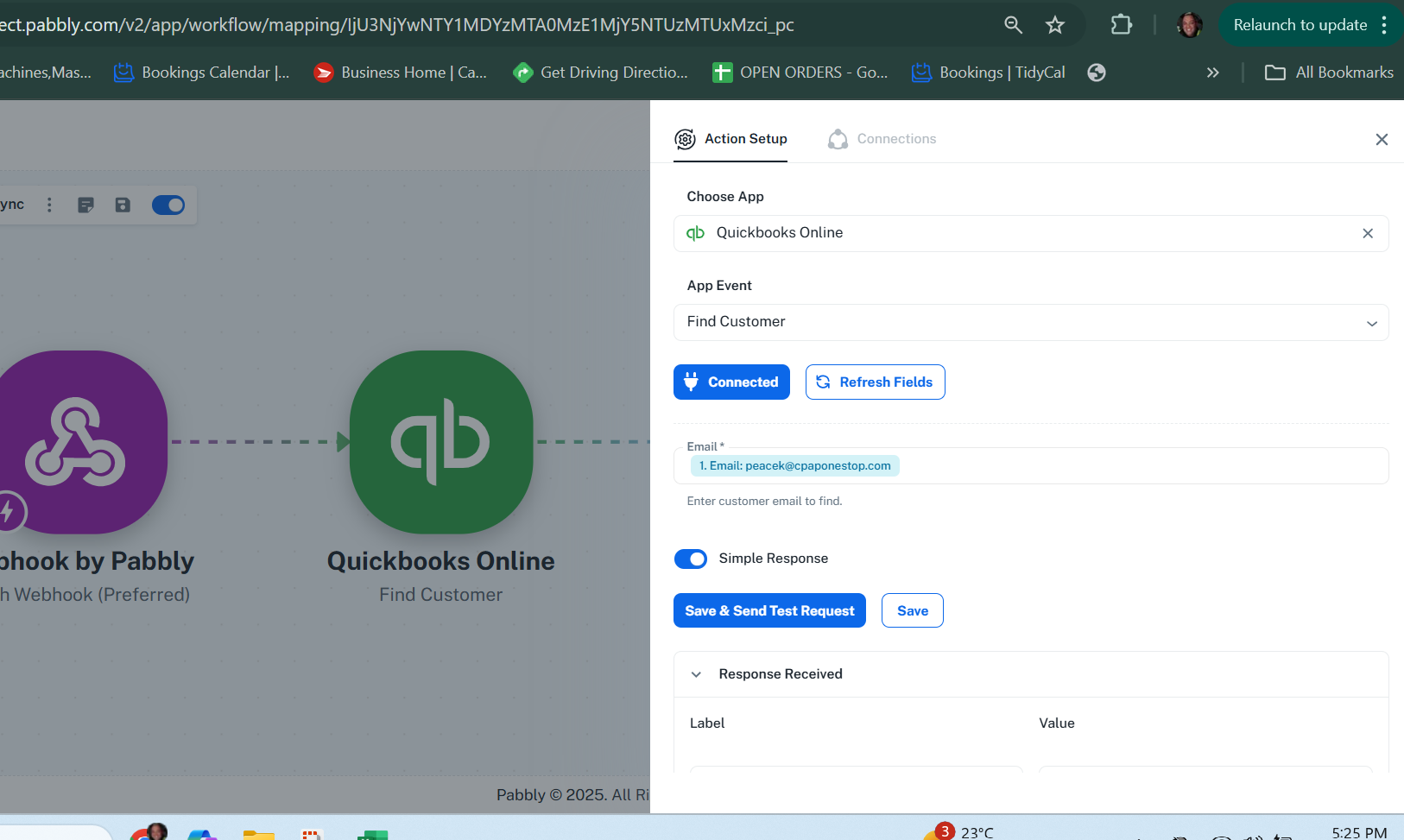Open the OPEN ORDERS bookmark
Viewport: 1404px width, 840px height.
[x=800, y=73]
